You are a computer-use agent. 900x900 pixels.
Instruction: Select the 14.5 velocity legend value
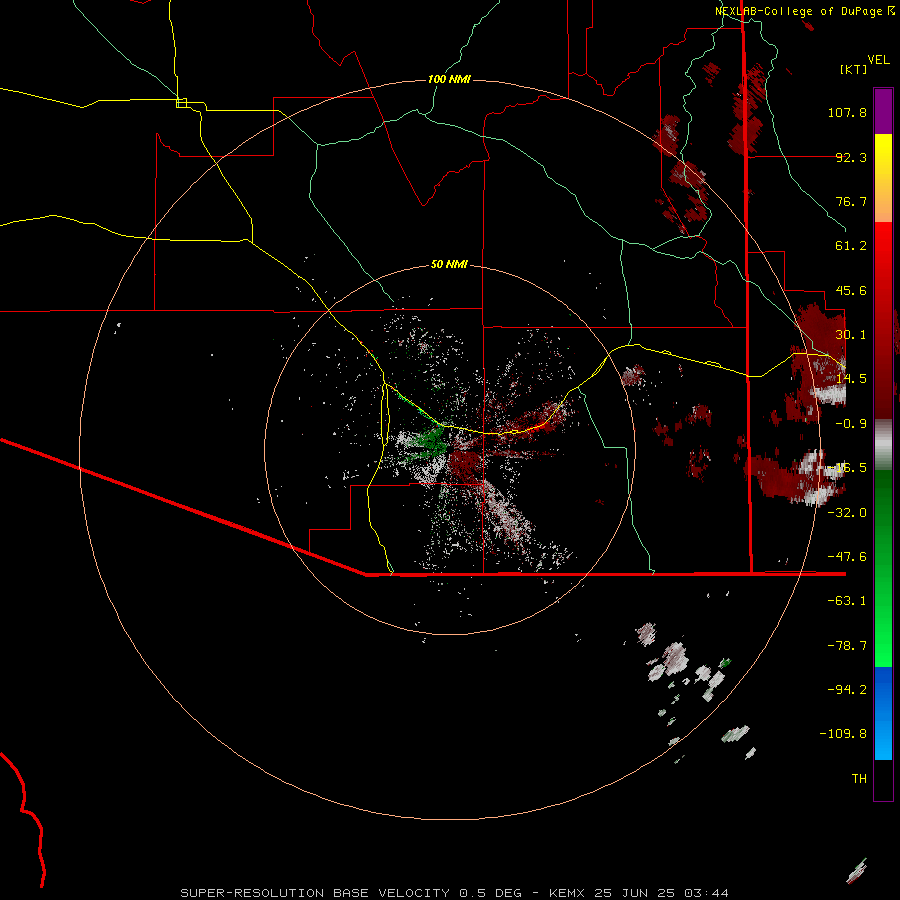pyautogui.click(x=851, y=379)
